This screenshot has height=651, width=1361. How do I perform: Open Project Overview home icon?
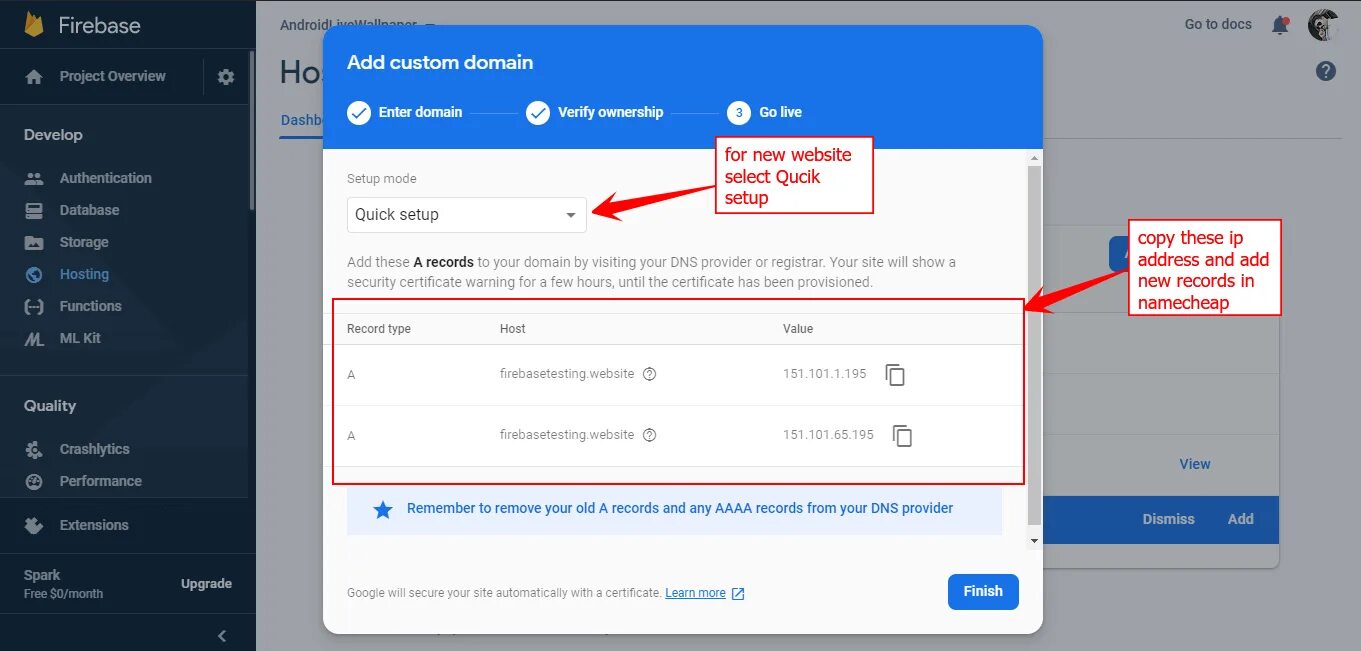pyautogui.click(x=34, y=77)
